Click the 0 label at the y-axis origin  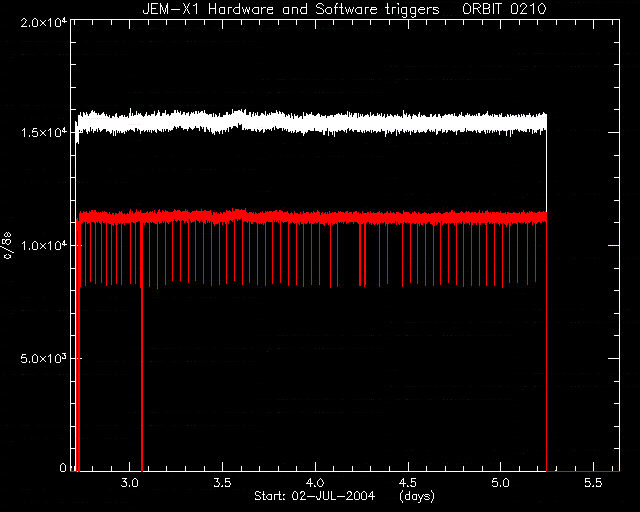(63, 467)
